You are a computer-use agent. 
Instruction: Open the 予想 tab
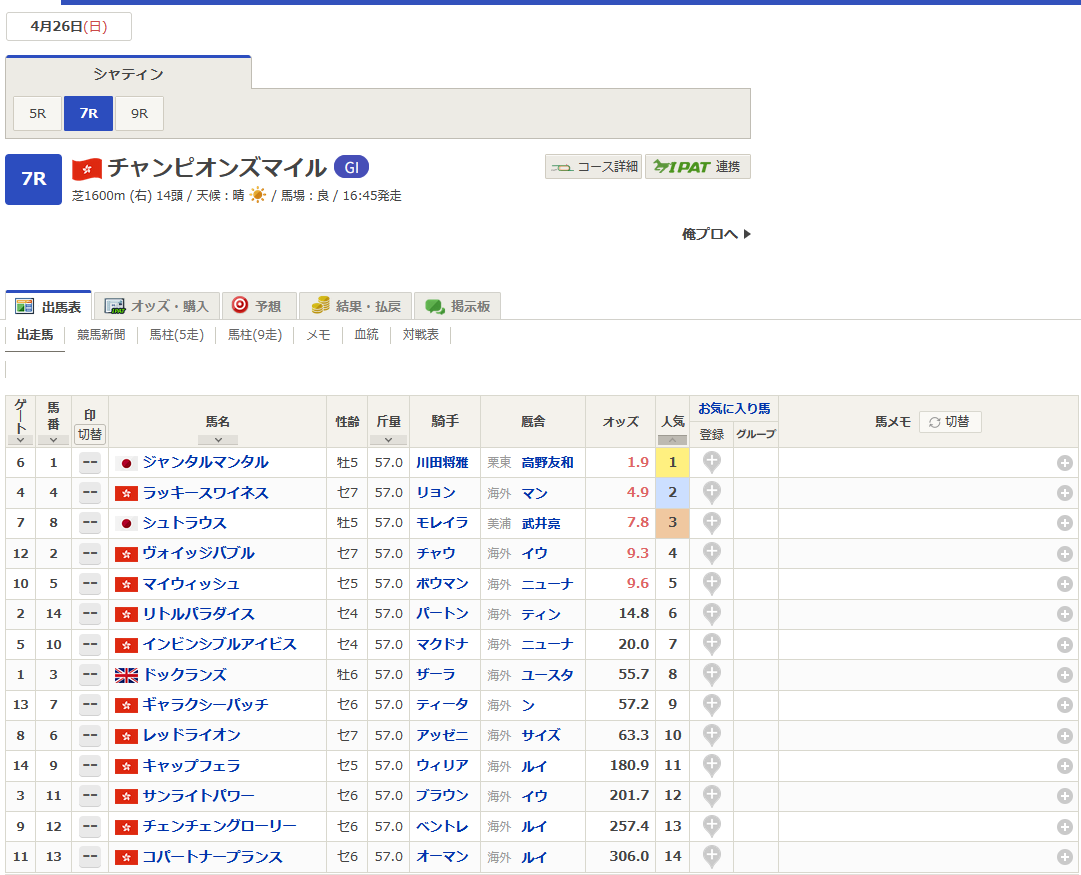click(259, 306)
